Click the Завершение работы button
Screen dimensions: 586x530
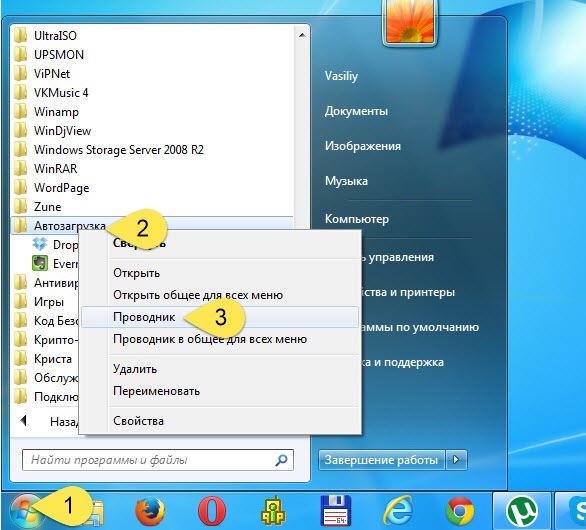[381, 460]
